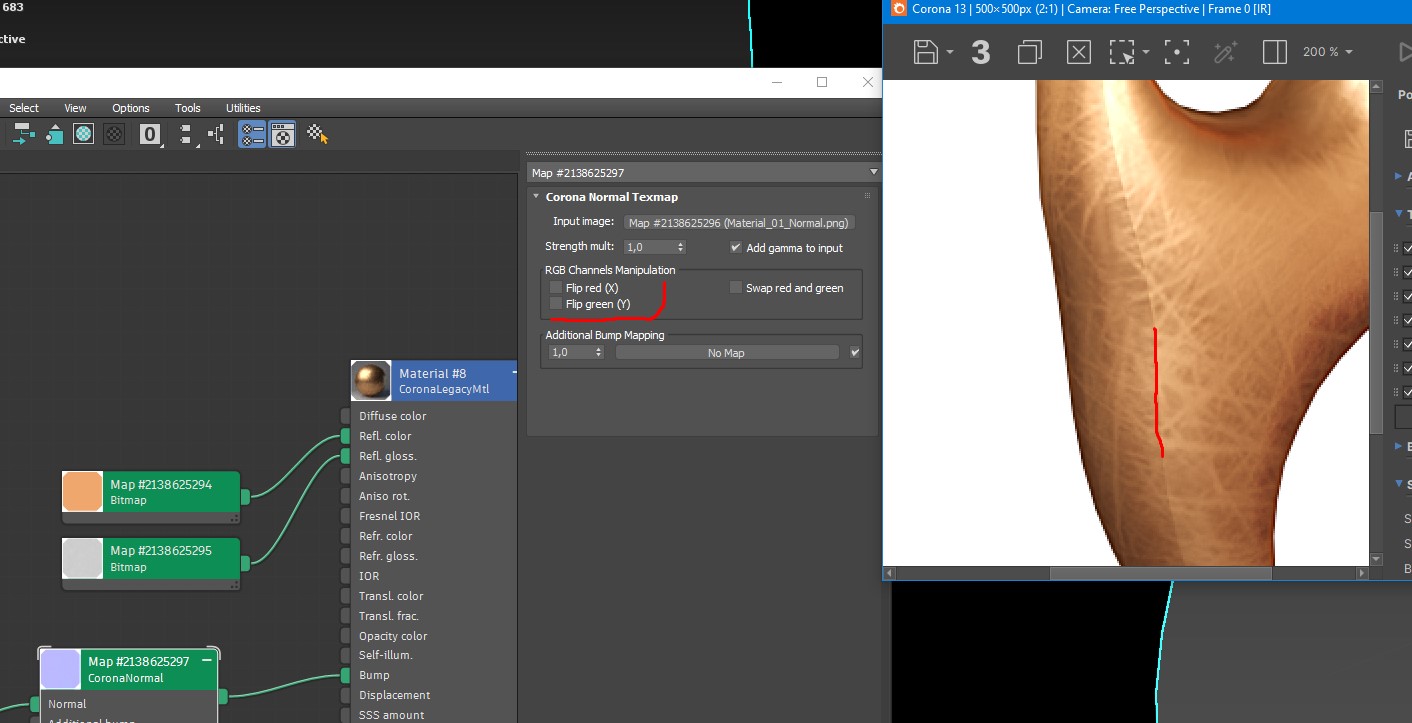The image size is (1412, 723).
Task: Click the copy to clipboard icon in VFB
Action: [x=1029, y=52]
